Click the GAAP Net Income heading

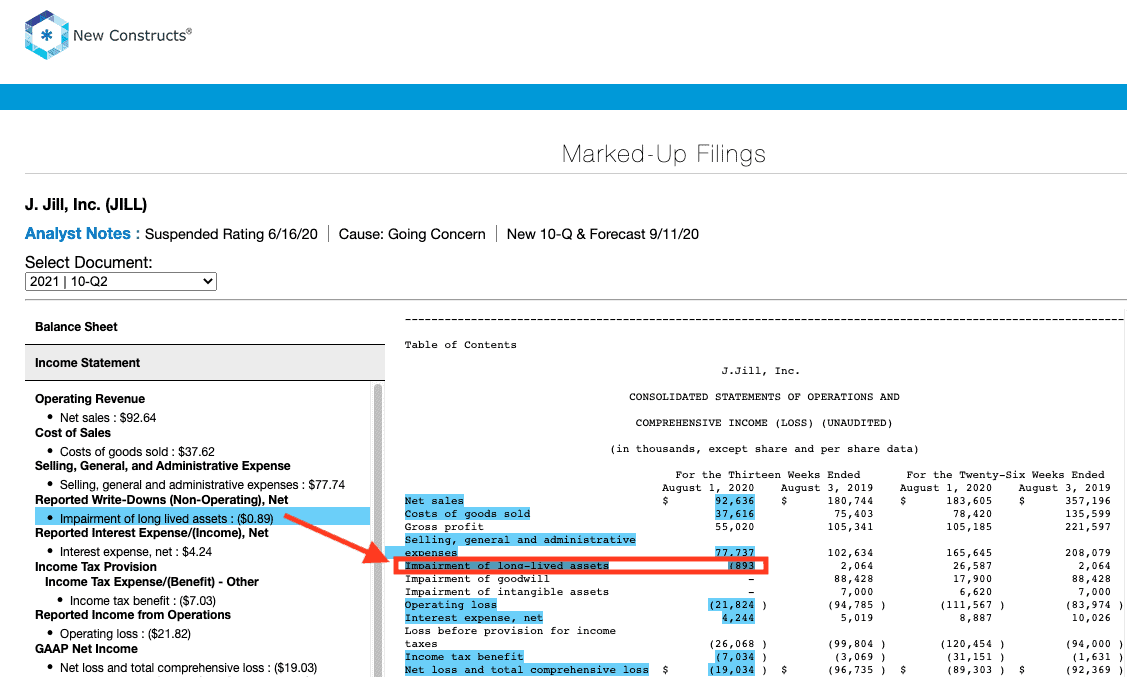pyautogui.click(x=86, y=648)
